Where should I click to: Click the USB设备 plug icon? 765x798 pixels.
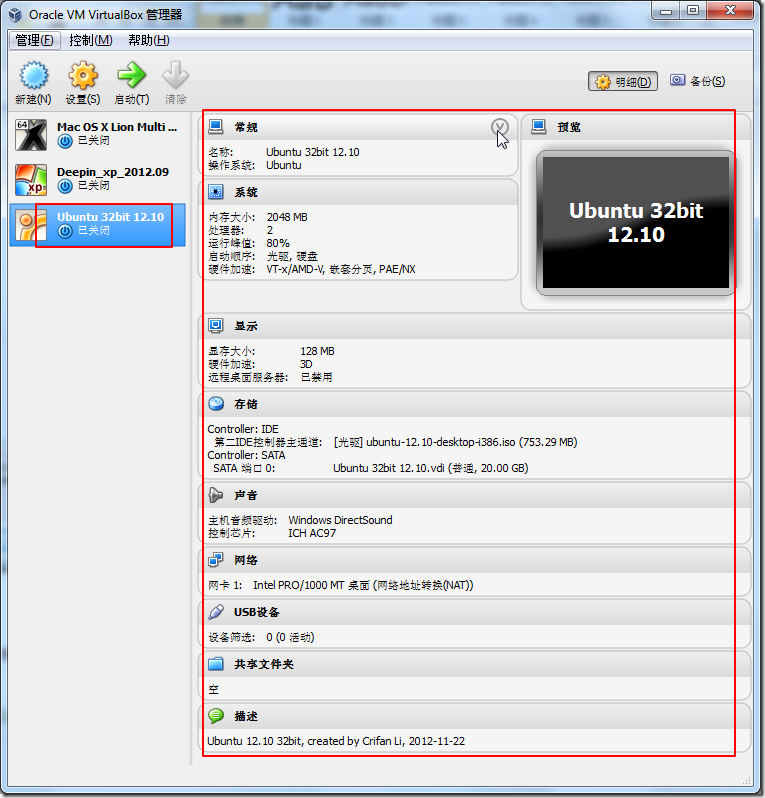pos(216,612)
